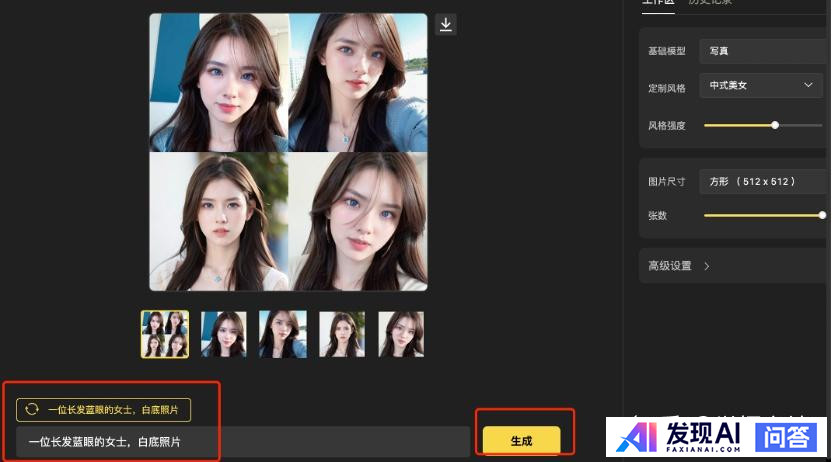Click the refresh icon in the prompt suggestion chip
Screen dimensions: 832x462
32,409
